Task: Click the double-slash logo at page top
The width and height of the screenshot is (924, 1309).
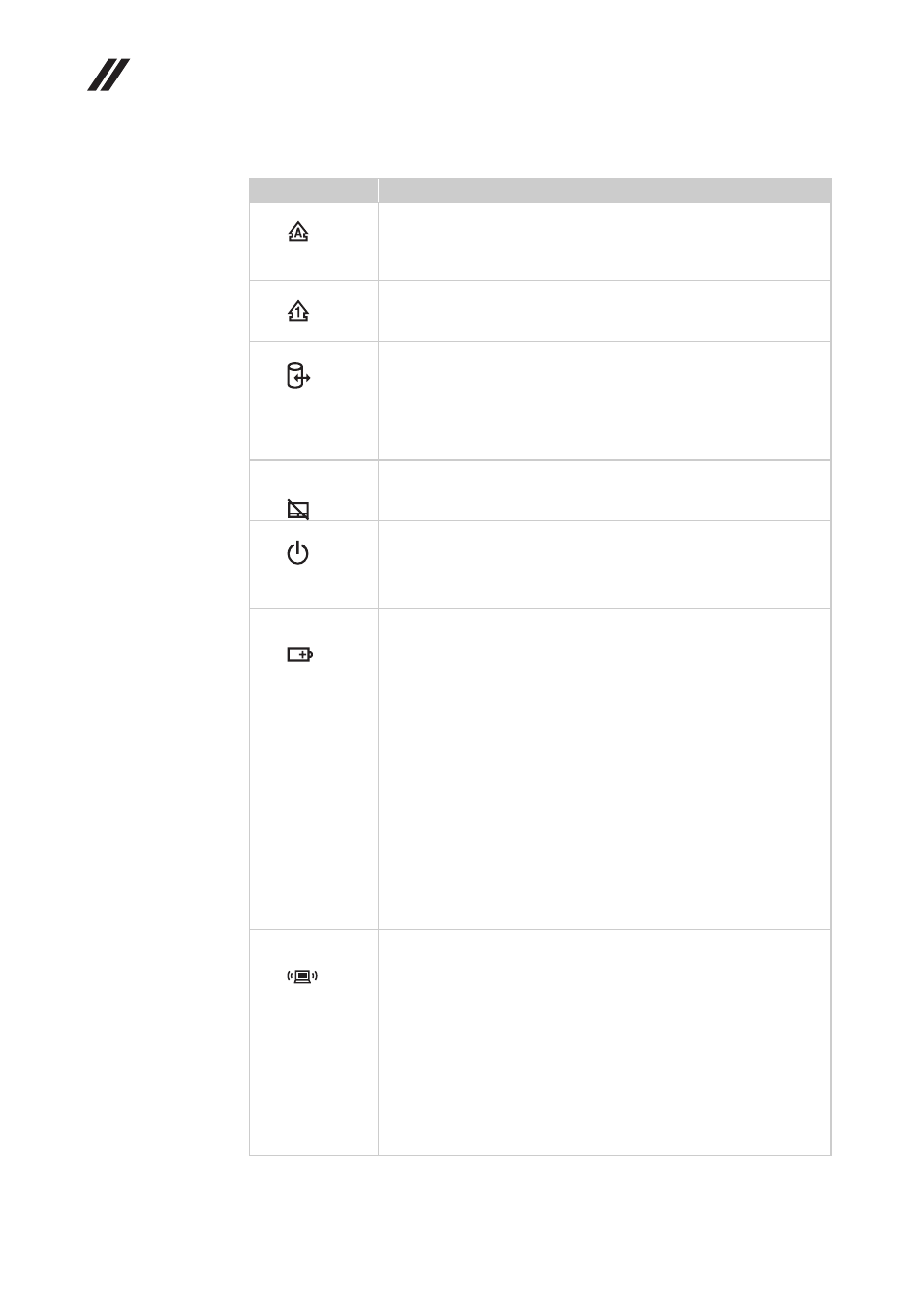Action: click(109, 76)
